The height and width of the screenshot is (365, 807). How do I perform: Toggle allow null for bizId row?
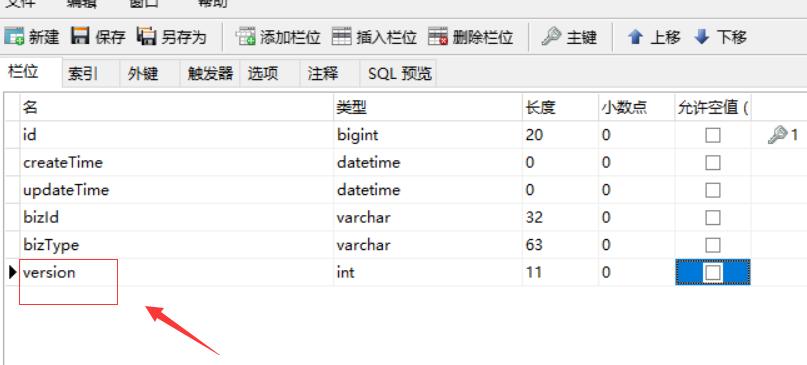click(712, 217)
